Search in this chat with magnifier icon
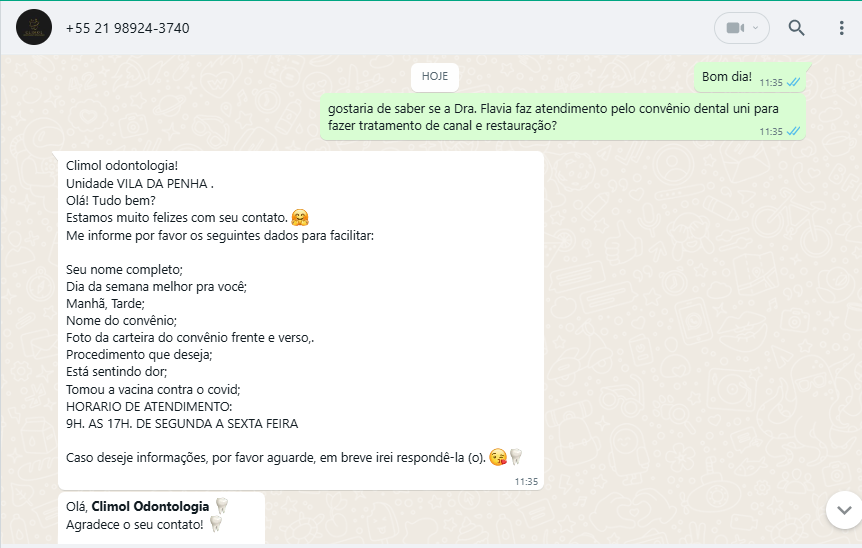862x548 pixels. click(796, 27)
